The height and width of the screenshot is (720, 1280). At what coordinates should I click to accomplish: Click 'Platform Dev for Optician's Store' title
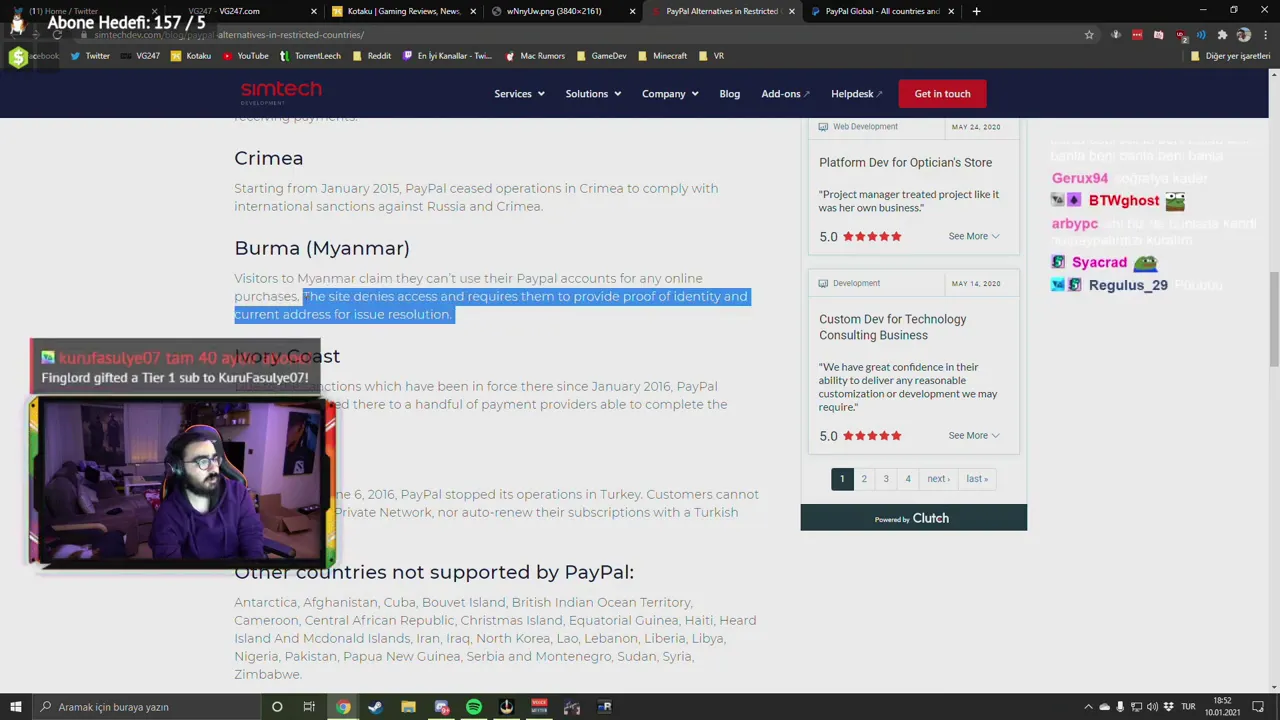coord(905,162)
